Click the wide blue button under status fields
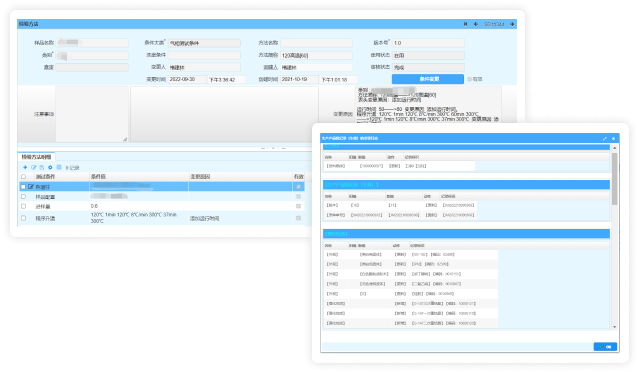 point(428,79)
